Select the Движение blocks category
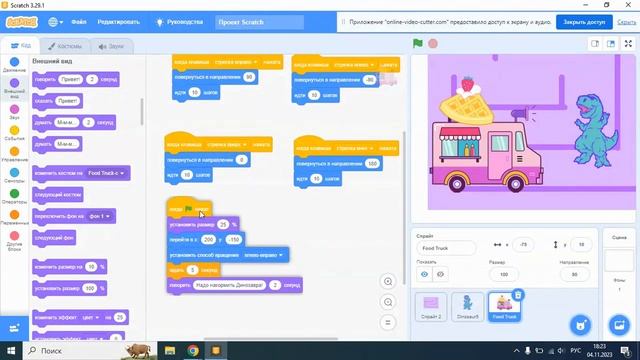The width and height of the screenshot is (640, 360). click(14, 64)
